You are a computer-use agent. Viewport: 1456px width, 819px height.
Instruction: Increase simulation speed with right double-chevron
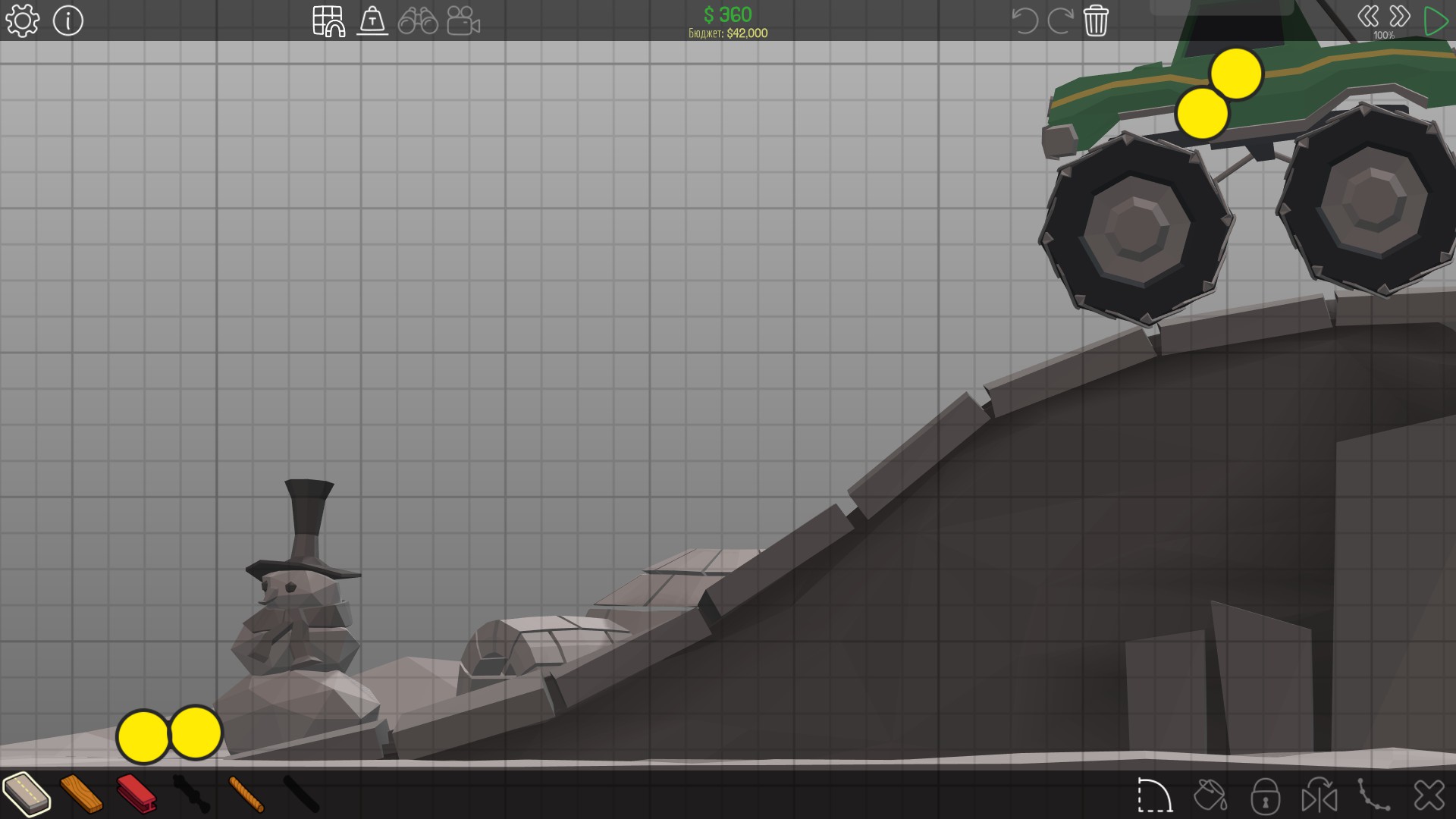(x=1400, y=17)
